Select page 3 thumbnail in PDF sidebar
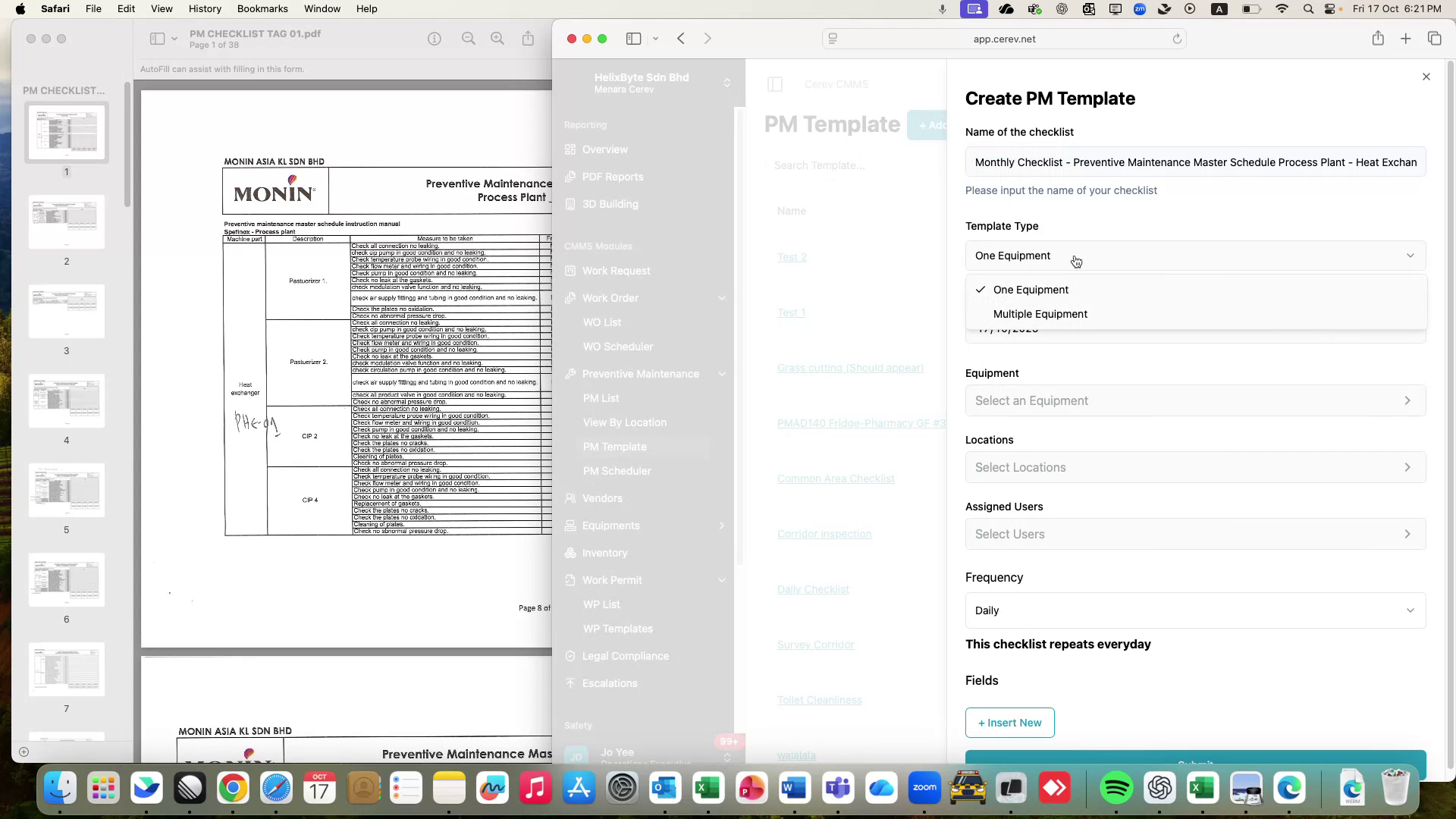Image resolution: width=1456 pixels, height=819 pixels. point(66,311)
